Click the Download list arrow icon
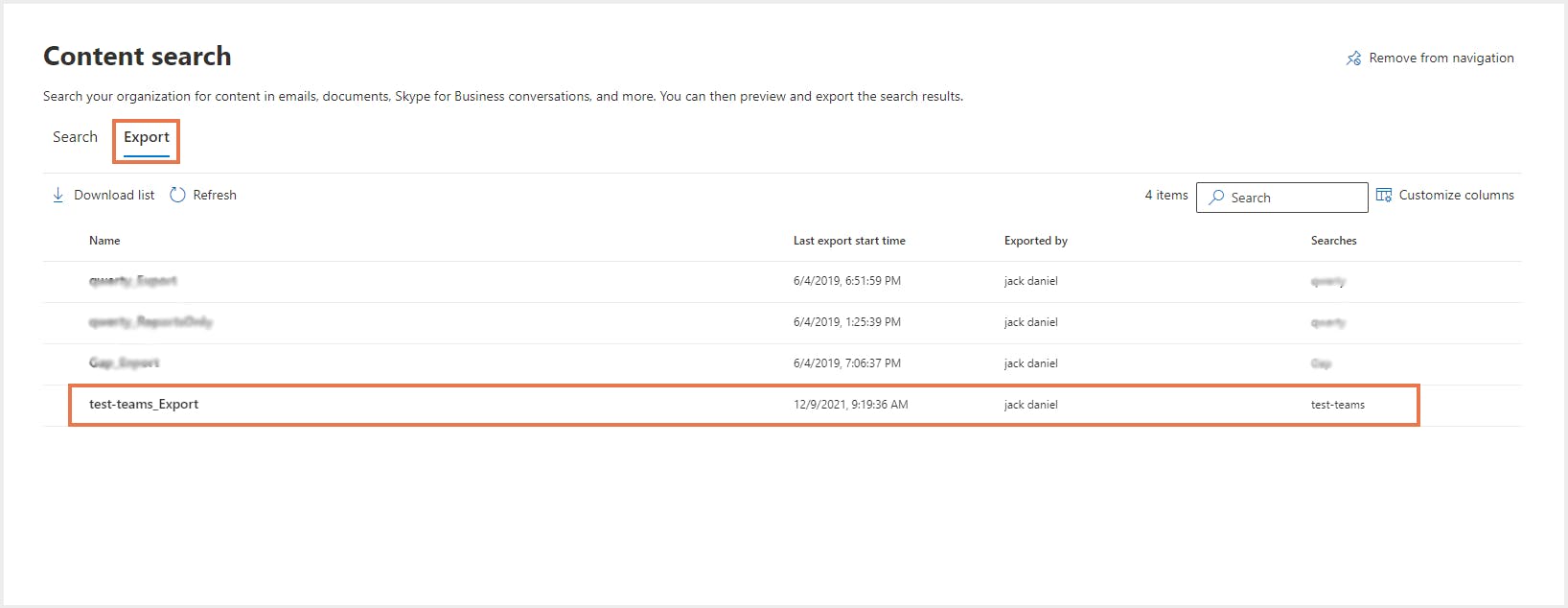 (58, 195)
